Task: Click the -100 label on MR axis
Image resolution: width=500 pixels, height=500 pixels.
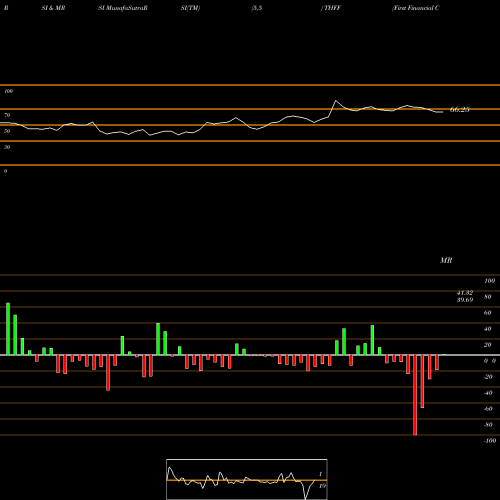Action: [x=490, y=441]
